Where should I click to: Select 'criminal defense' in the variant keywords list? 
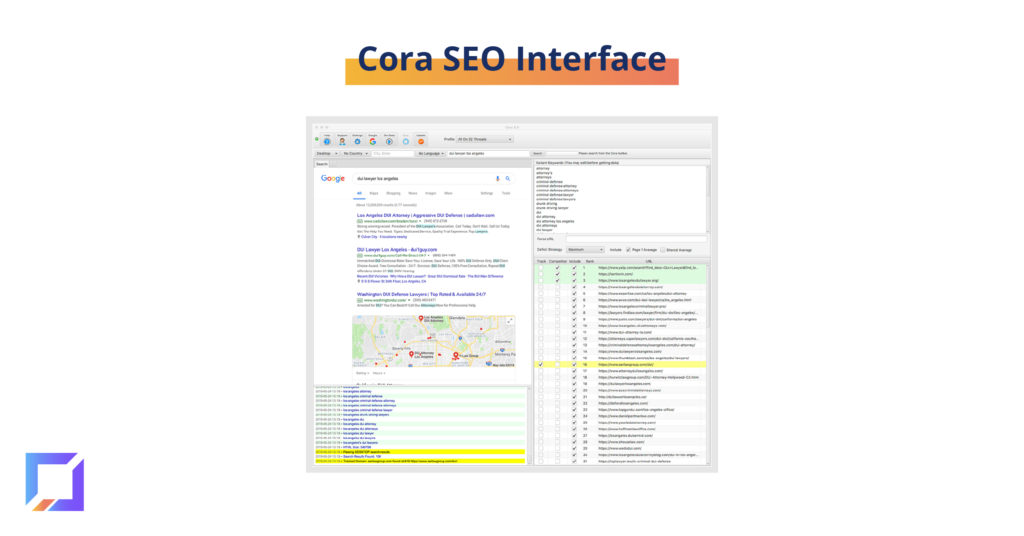click(549, 181)
